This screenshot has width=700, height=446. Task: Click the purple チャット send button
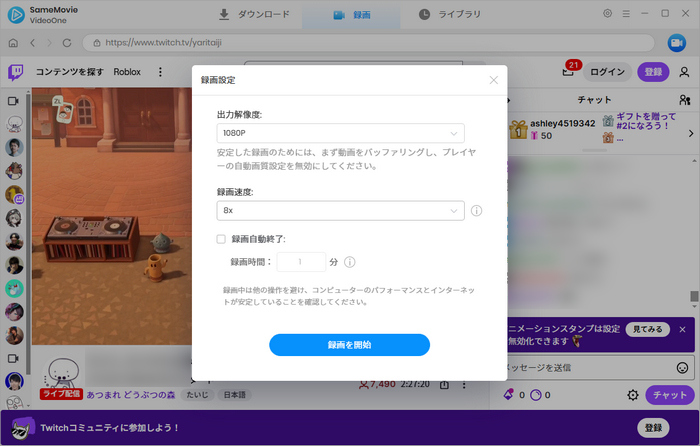pyautogui.click(x=670, y=395)
